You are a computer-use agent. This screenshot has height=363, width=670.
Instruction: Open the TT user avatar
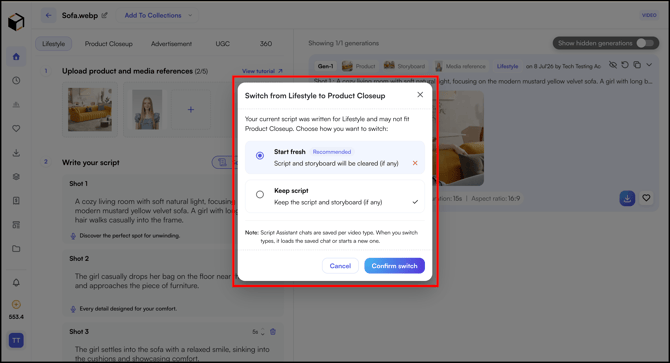coord(16,340)
